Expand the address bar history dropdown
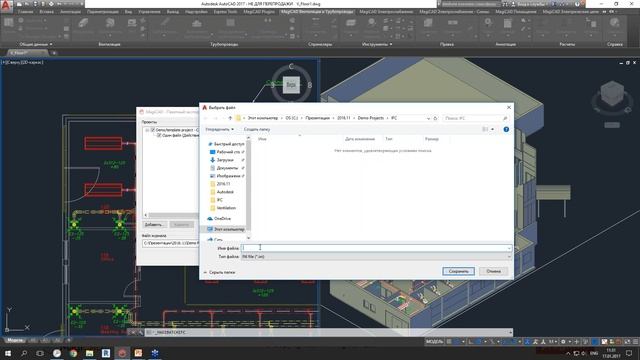This screenshot has width=640, height=360. 428,118
